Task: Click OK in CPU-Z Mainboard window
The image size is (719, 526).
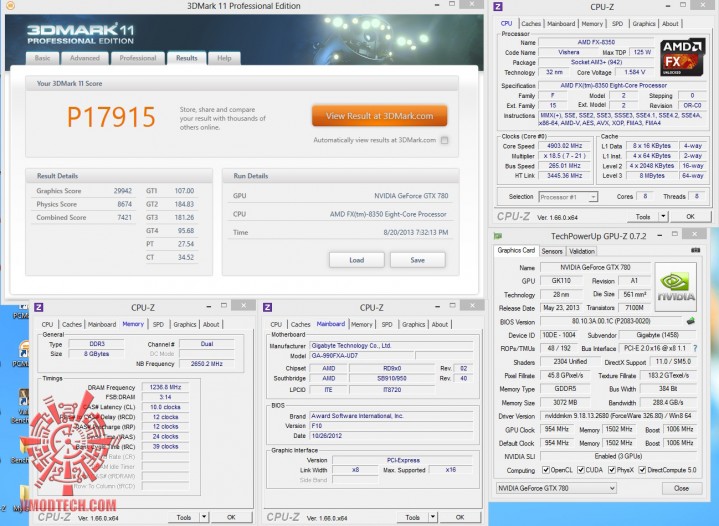Action: [459, 517]
